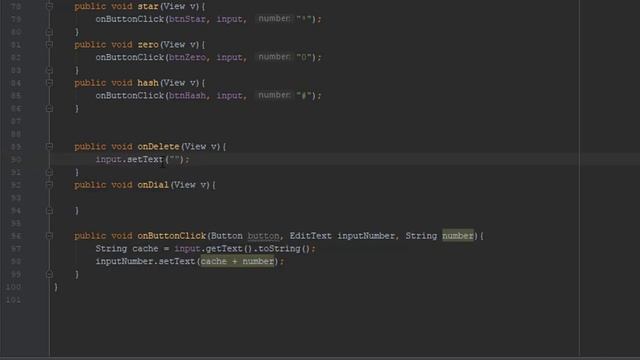Click the "0" string literal in the btnZero call
Image resolution: width=640 pixels, height=360 pixels.
[x=304, y=57]
